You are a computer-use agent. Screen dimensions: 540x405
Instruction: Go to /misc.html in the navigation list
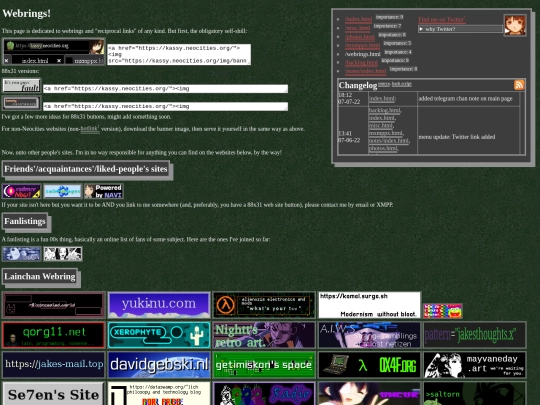[x=357, y=28]
